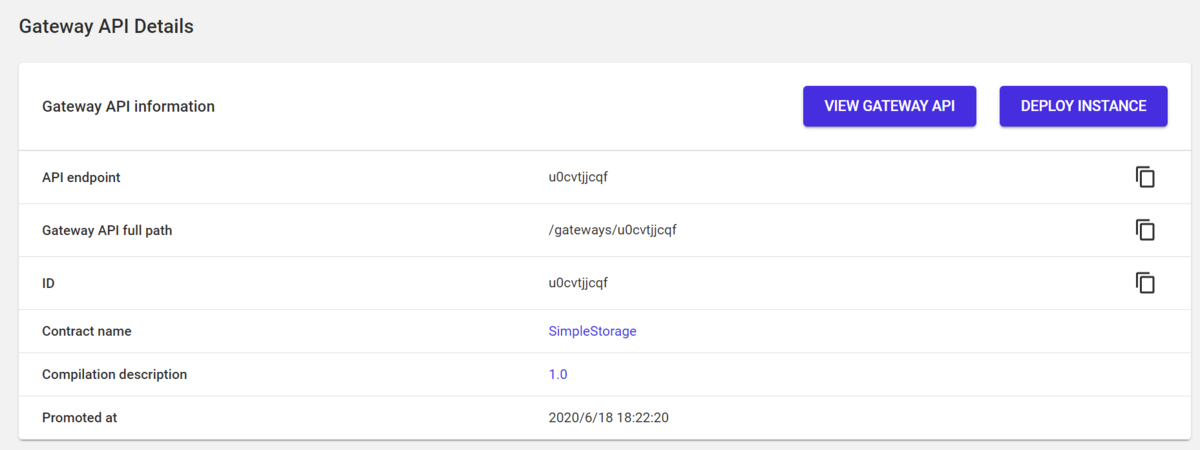Click the Deploy Instance button
Screen dimensions: 1200x450
pos(1083,106)
